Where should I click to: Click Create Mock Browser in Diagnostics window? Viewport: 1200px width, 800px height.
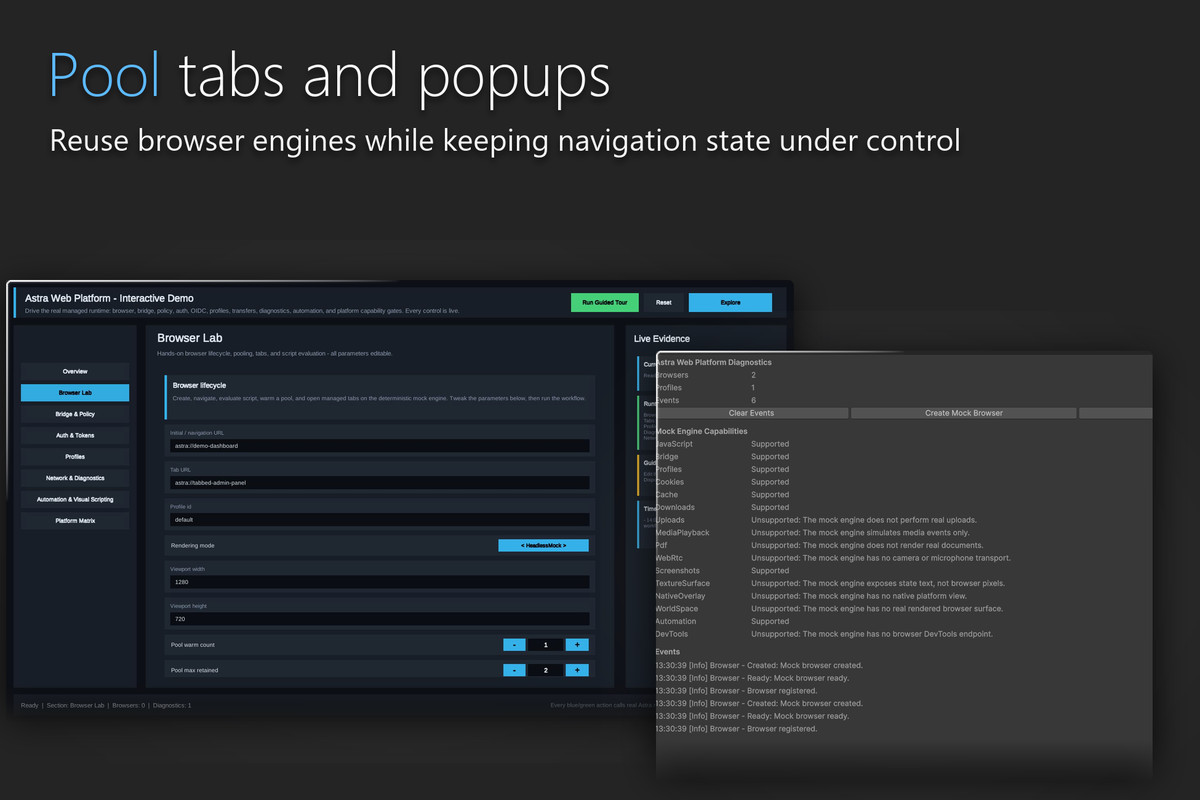coord(964,413)
